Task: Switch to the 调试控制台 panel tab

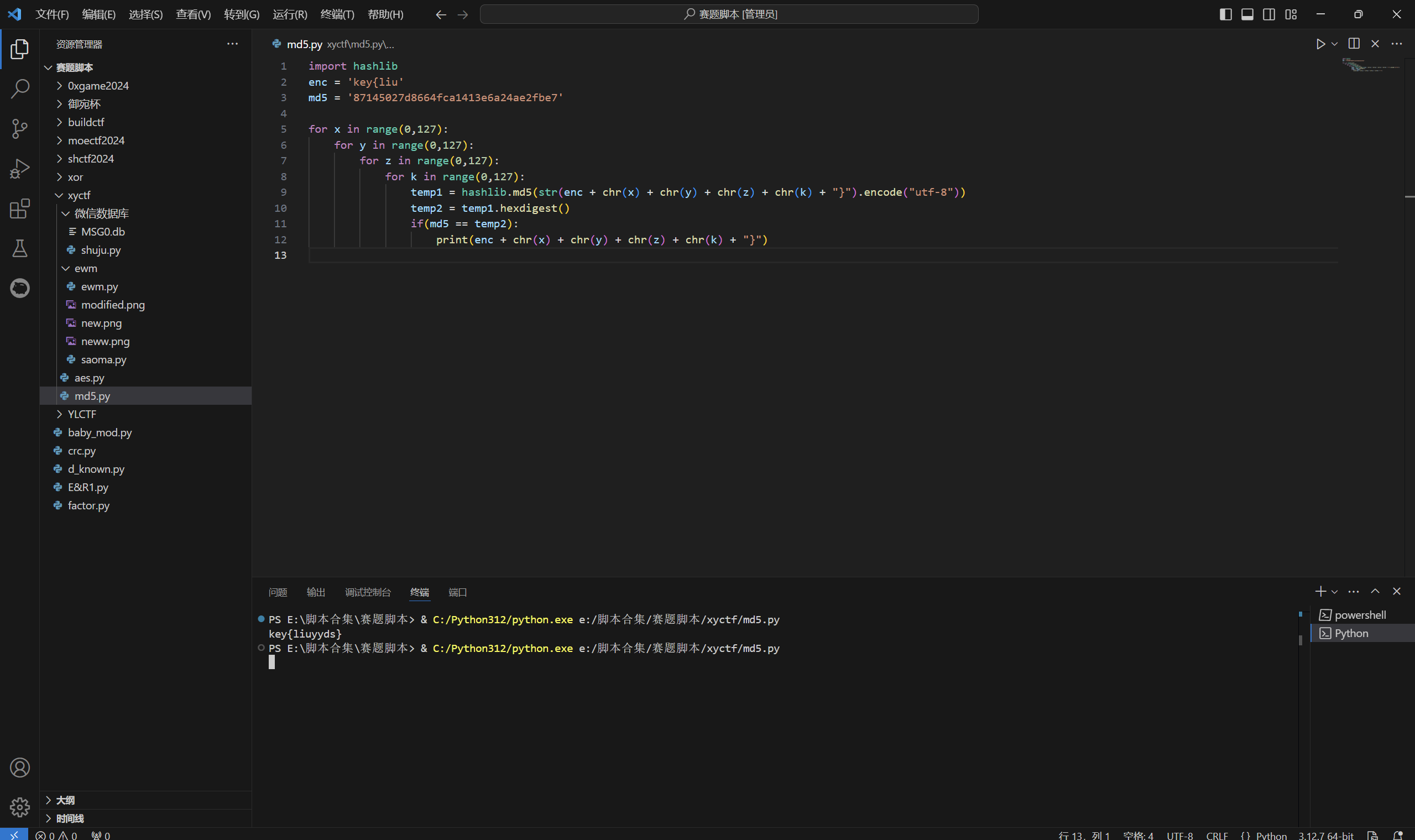Action: 368,592
